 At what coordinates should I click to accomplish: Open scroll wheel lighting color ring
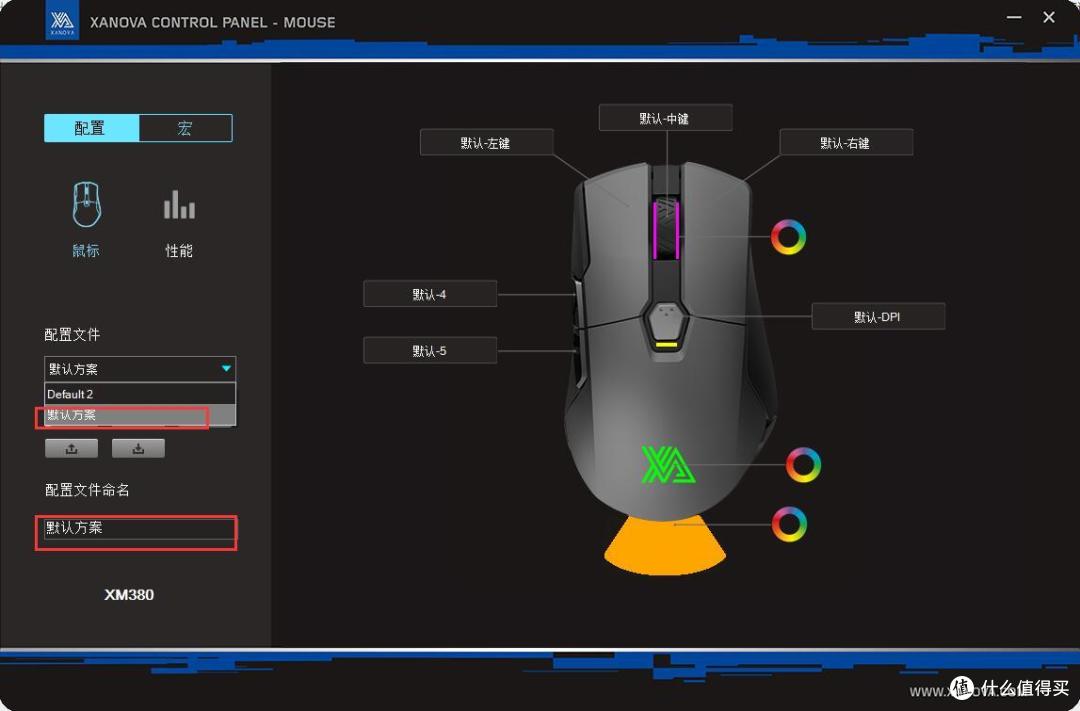point(788,237)
